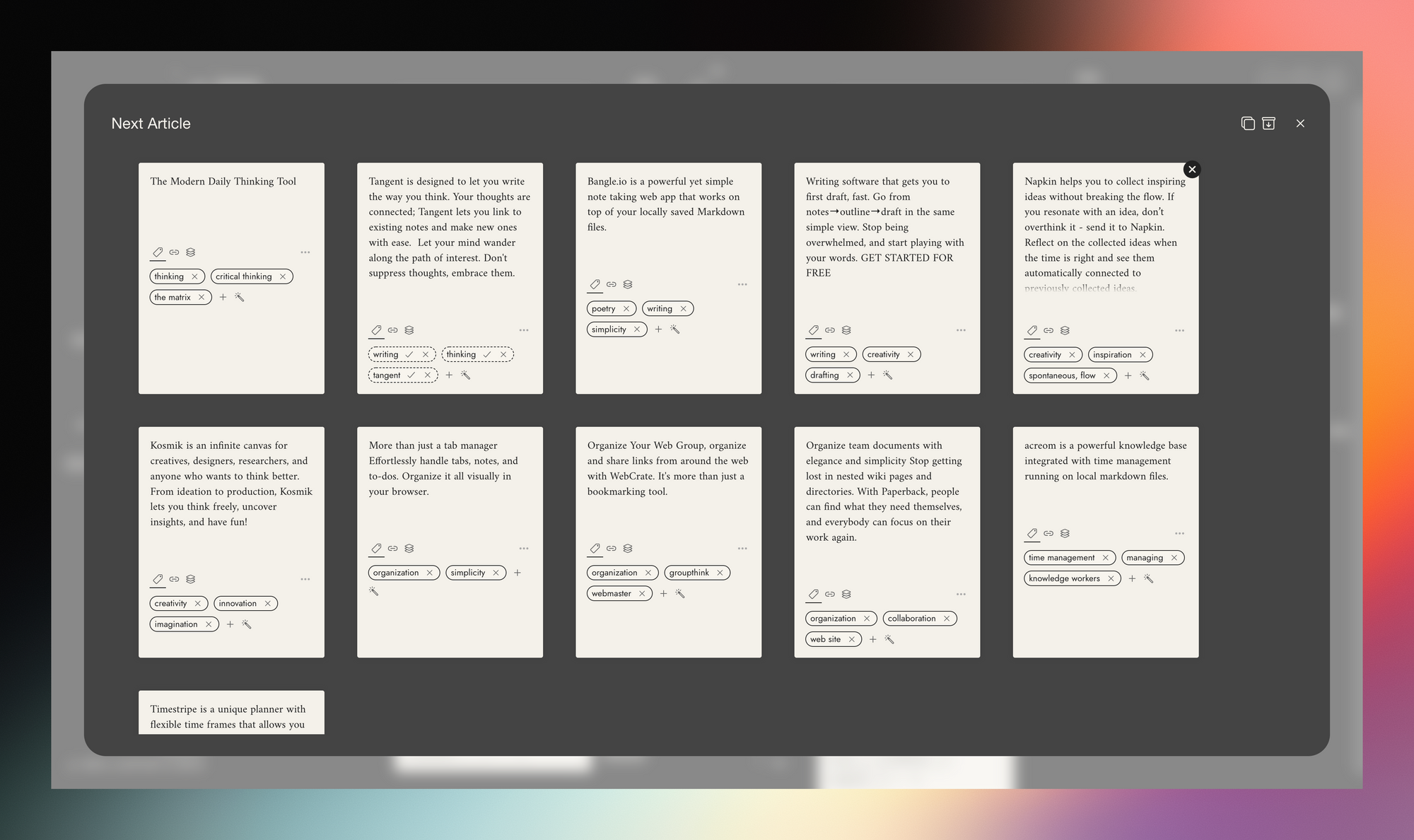
Task: Open more options on Modern Daily Thinking Tool card
Action: (x=305, y=252)
